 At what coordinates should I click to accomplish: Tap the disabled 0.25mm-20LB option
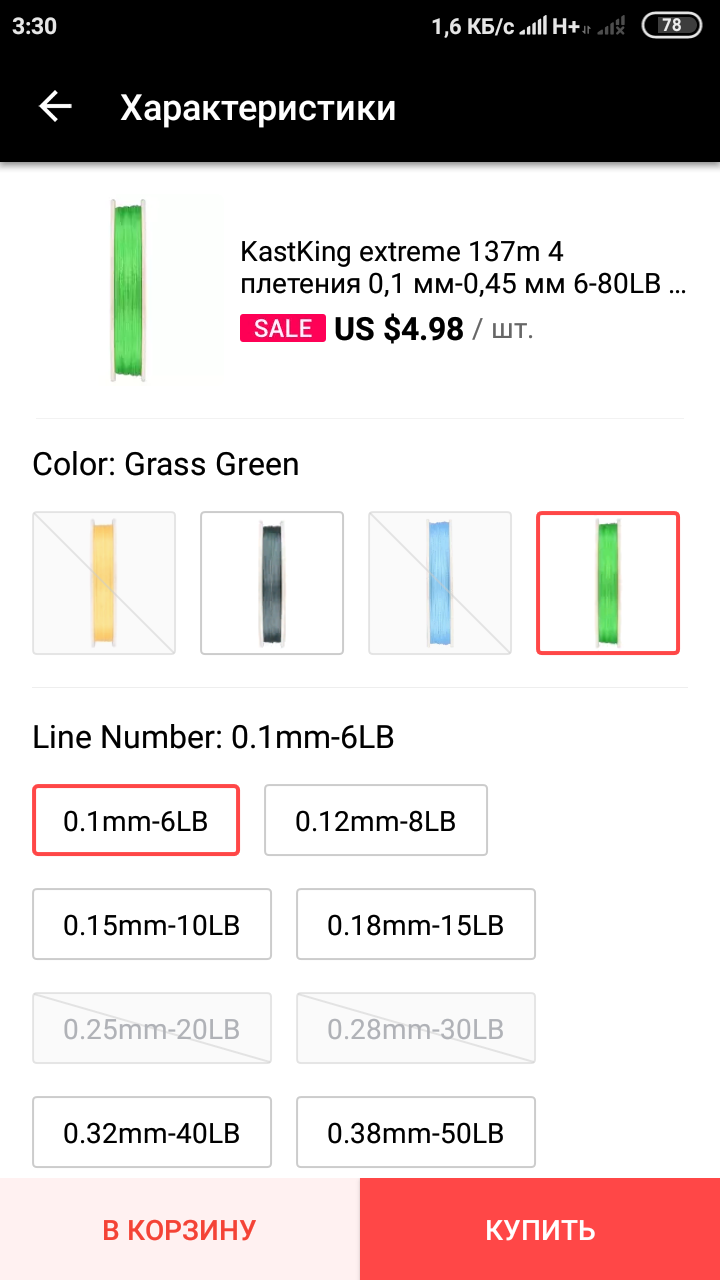click(152, 1029)
